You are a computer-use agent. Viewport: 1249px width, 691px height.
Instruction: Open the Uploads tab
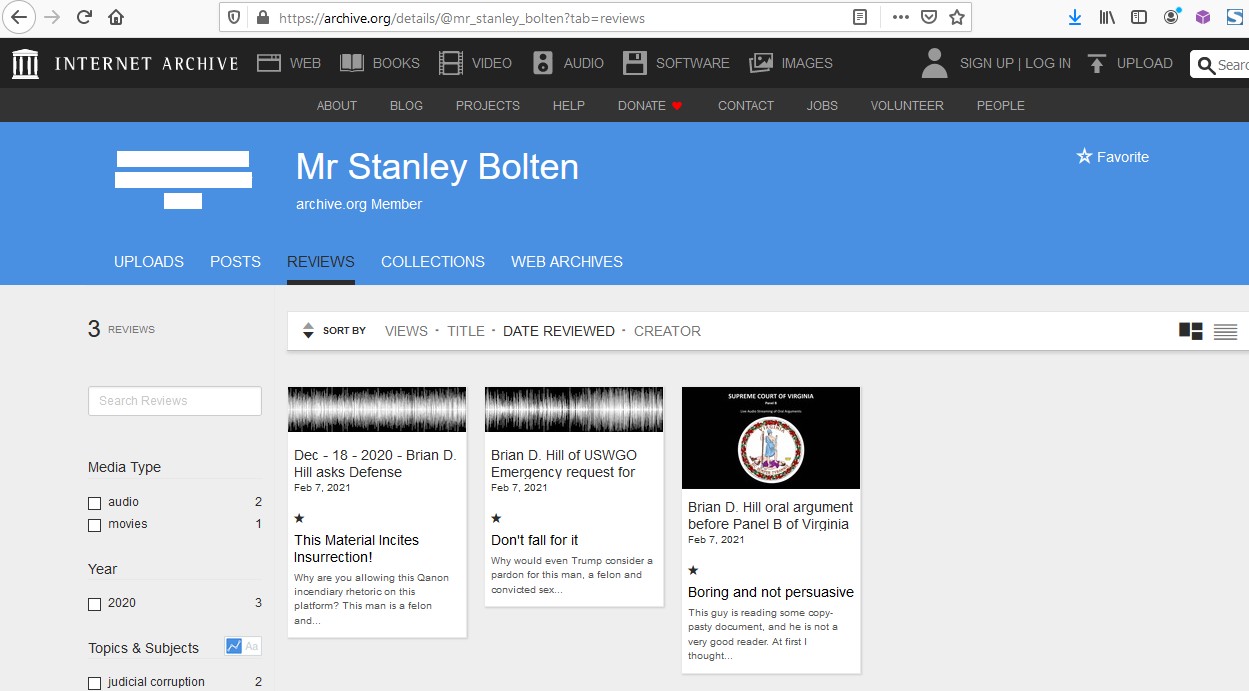[149, 262]
